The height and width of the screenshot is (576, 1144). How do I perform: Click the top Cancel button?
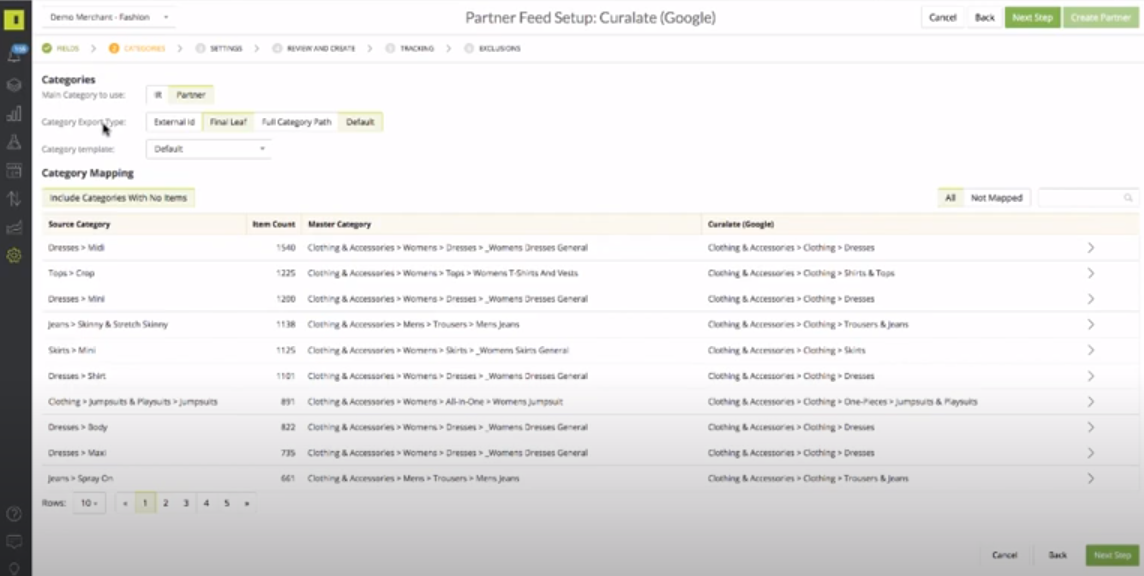[x=942, y=18]
